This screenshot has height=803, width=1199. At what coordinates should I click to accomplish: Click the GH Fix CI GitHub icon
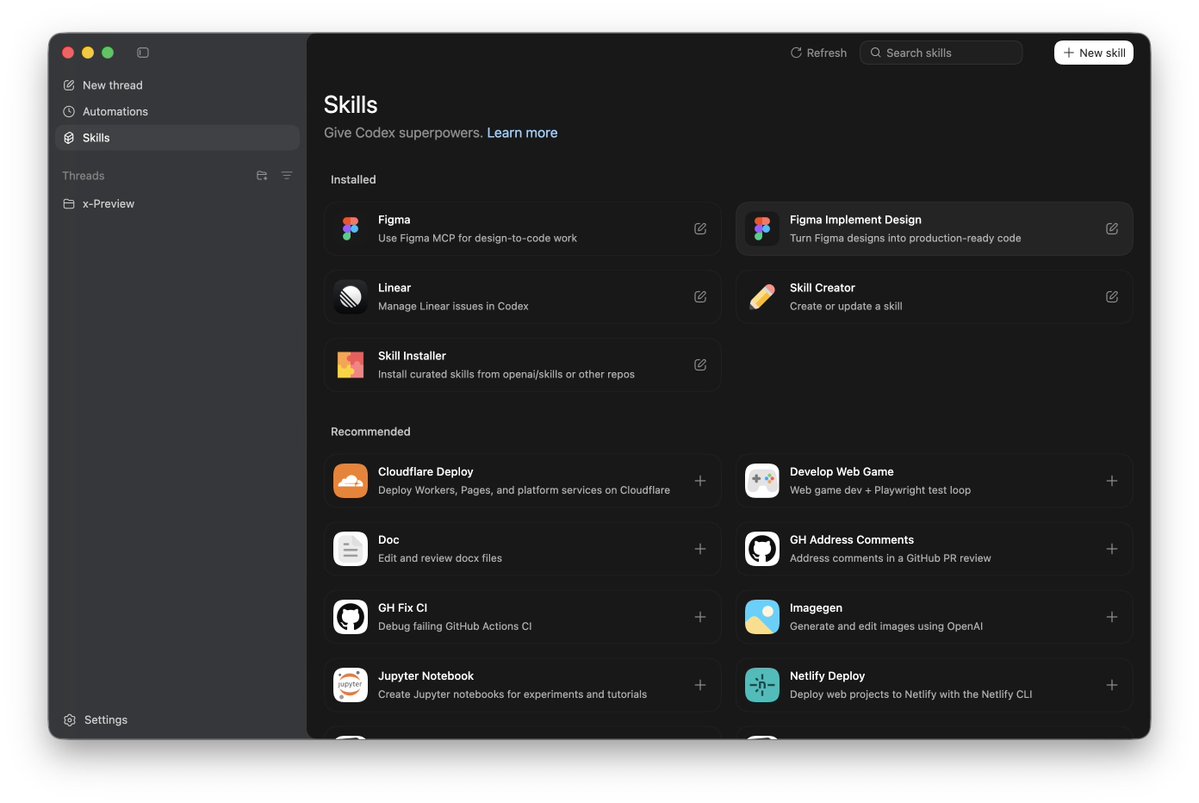[x=350, y=617]
